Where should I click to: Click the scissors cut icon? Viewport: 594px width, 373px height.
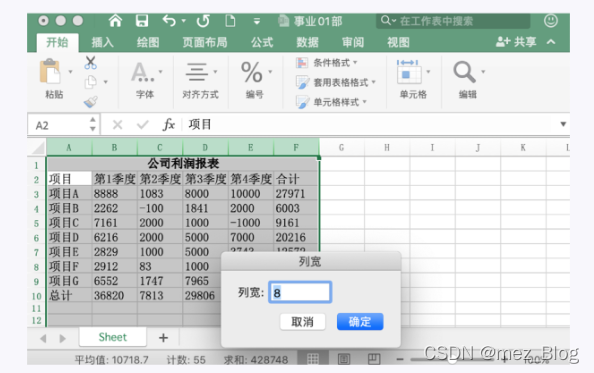tap(91, 62)
